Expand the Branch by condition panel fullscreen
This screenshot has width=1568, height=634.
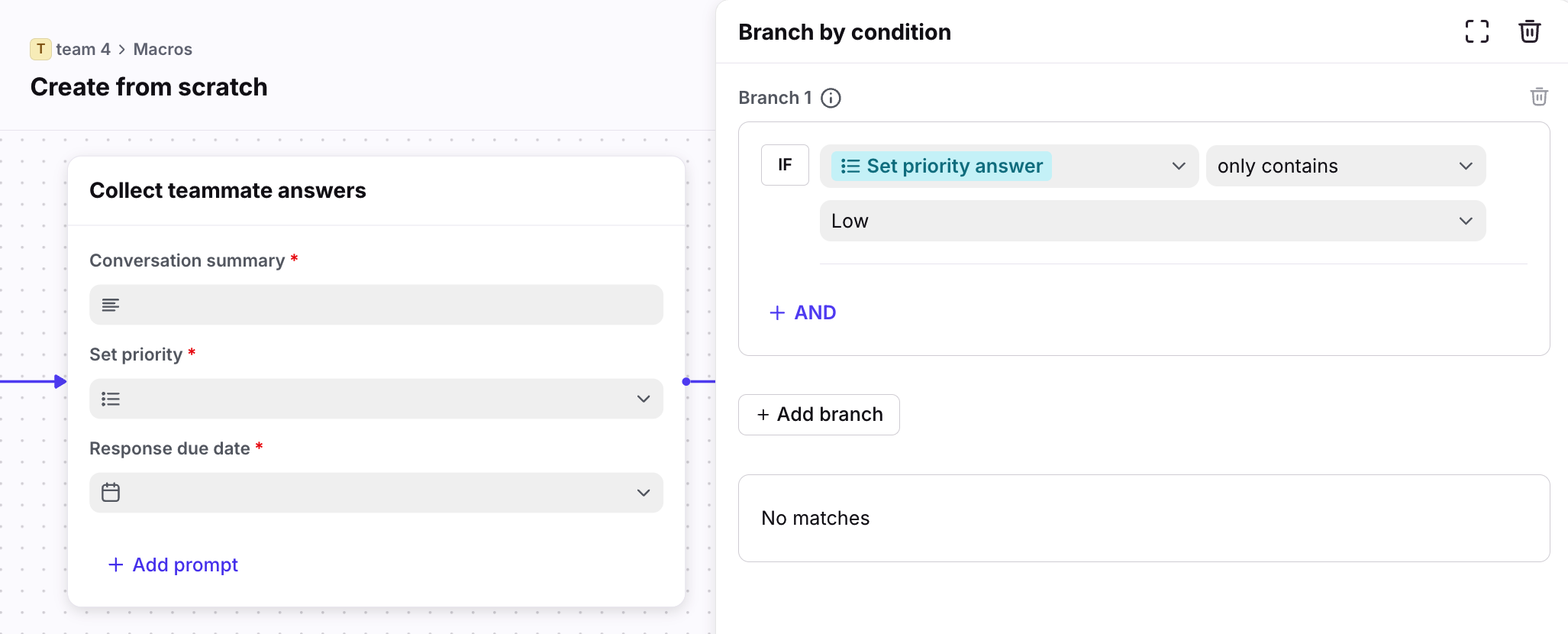click(x=1476, y=31)
